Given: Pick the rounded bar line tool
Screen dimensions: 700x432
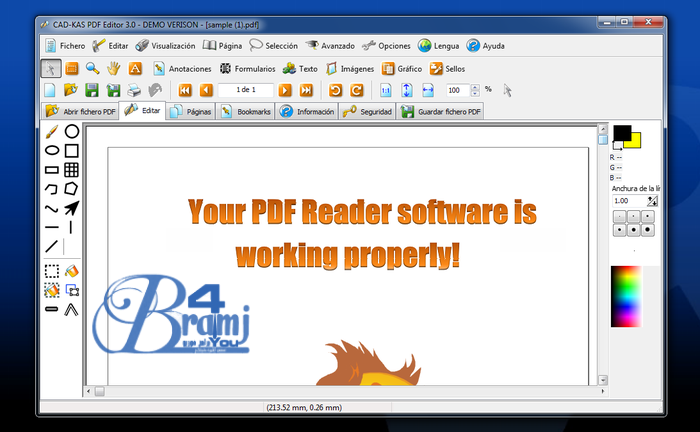Looking at the screenshot, I should pos(52,309).
